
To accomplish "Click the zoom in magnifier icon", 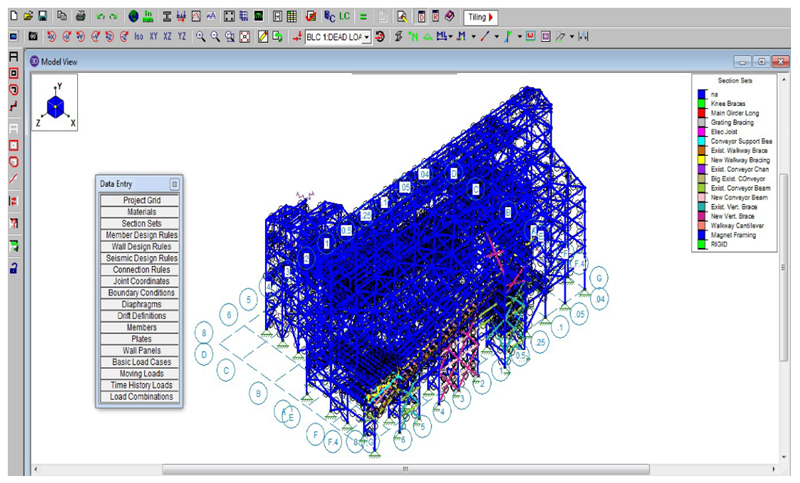I will coord(201,37).
